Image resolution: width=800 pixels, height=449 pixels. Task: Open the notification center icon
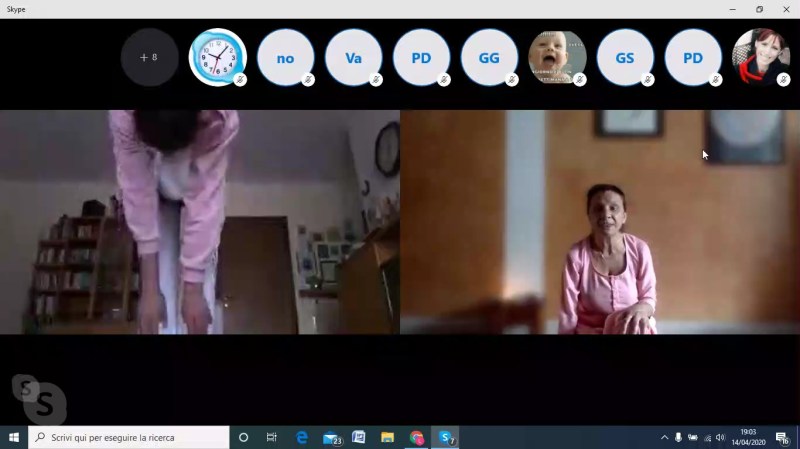tap(782, 438)
